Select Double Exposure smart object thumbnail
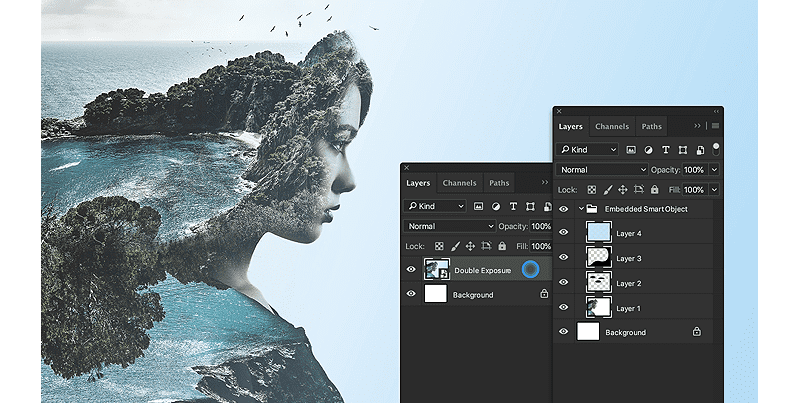The height and width of the screenshot is (403, 800). (437, 269)
